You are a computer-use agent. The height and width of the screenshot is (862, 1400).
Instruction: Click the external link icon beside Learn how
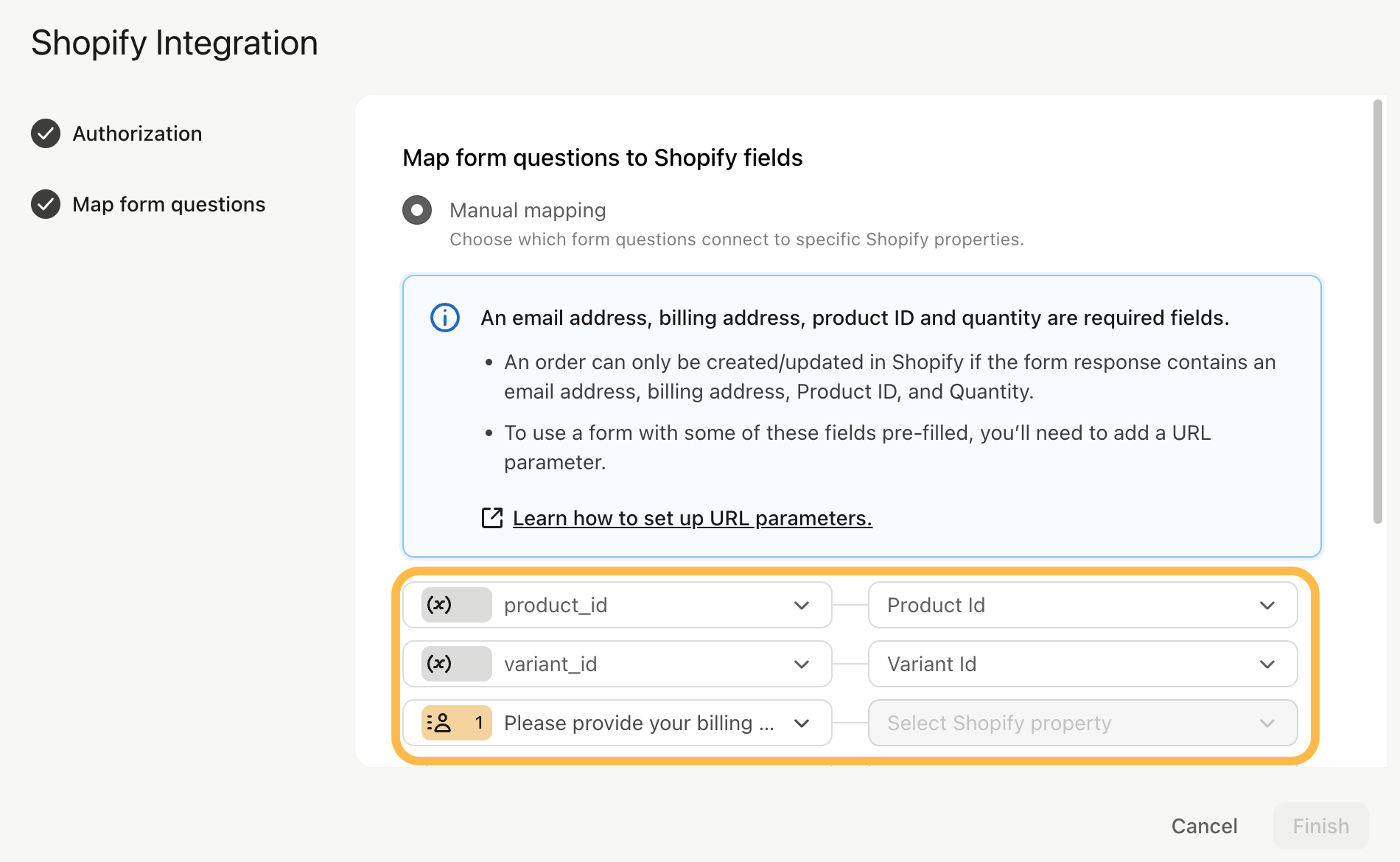point(492,518)
